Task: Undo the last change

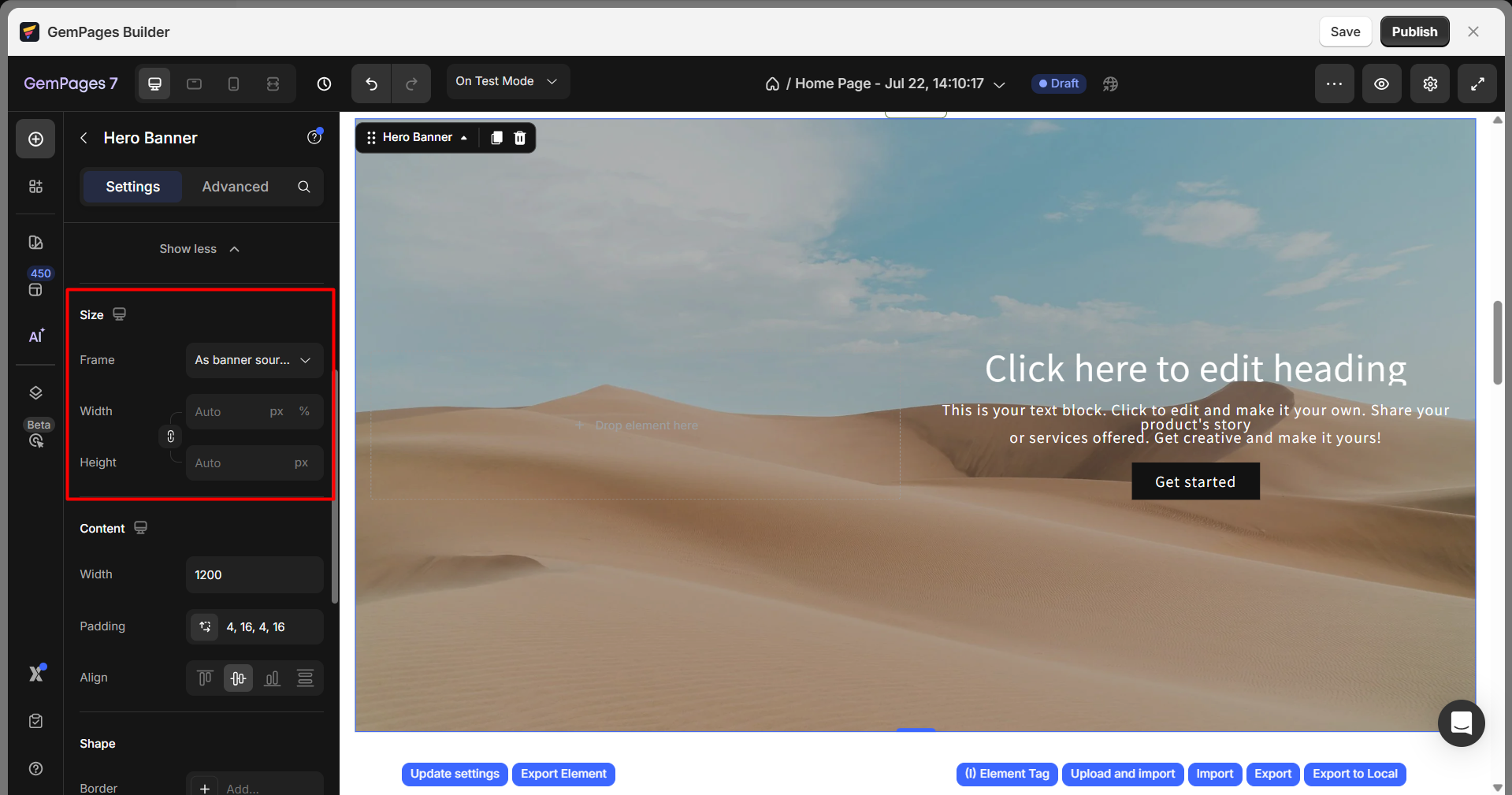Action: pyautogui.click(x=371, y=84)
